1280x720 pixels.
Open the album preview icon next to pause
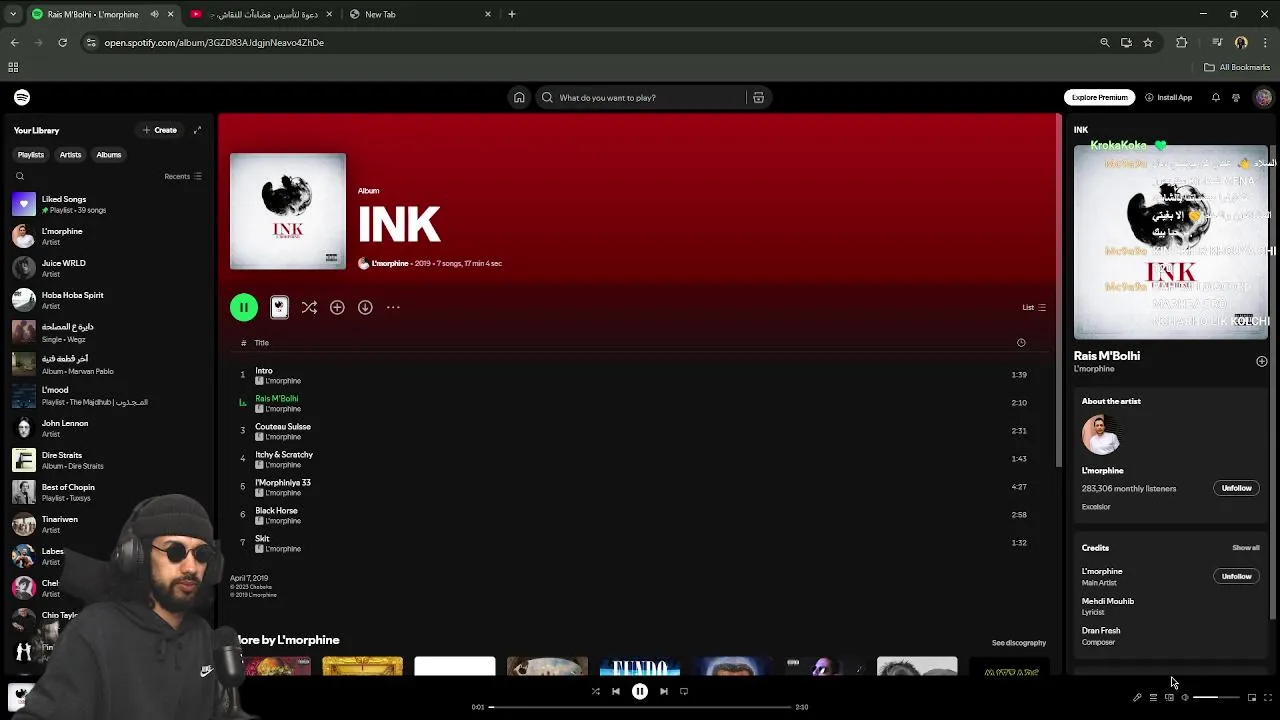pyautogui.click(x=279, y=307)
